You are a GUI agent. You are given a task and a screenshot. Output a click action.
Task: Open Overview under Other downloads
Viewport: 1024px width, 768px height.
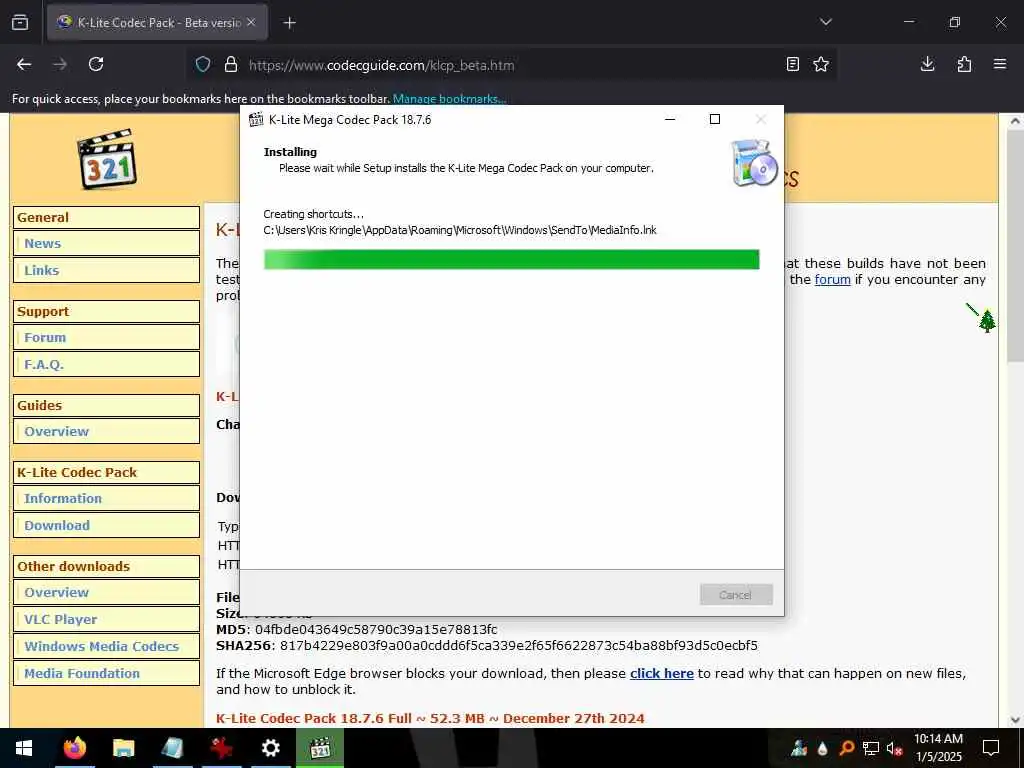pos(56,592)
